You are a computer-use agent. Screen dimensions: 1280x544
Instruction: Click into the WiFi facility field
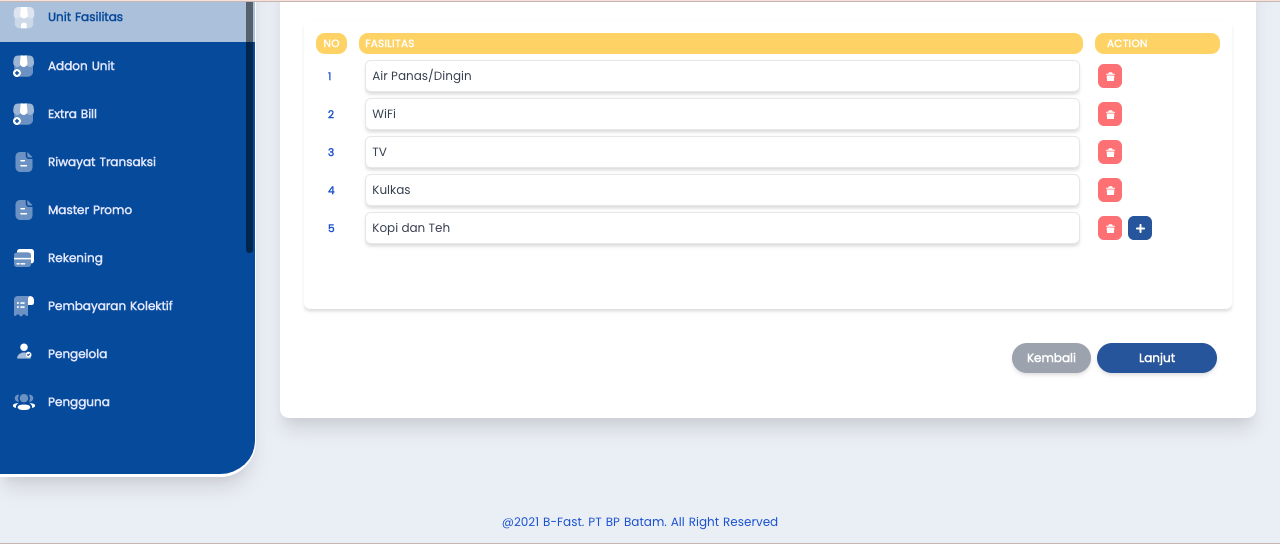(x=721, y=114)
